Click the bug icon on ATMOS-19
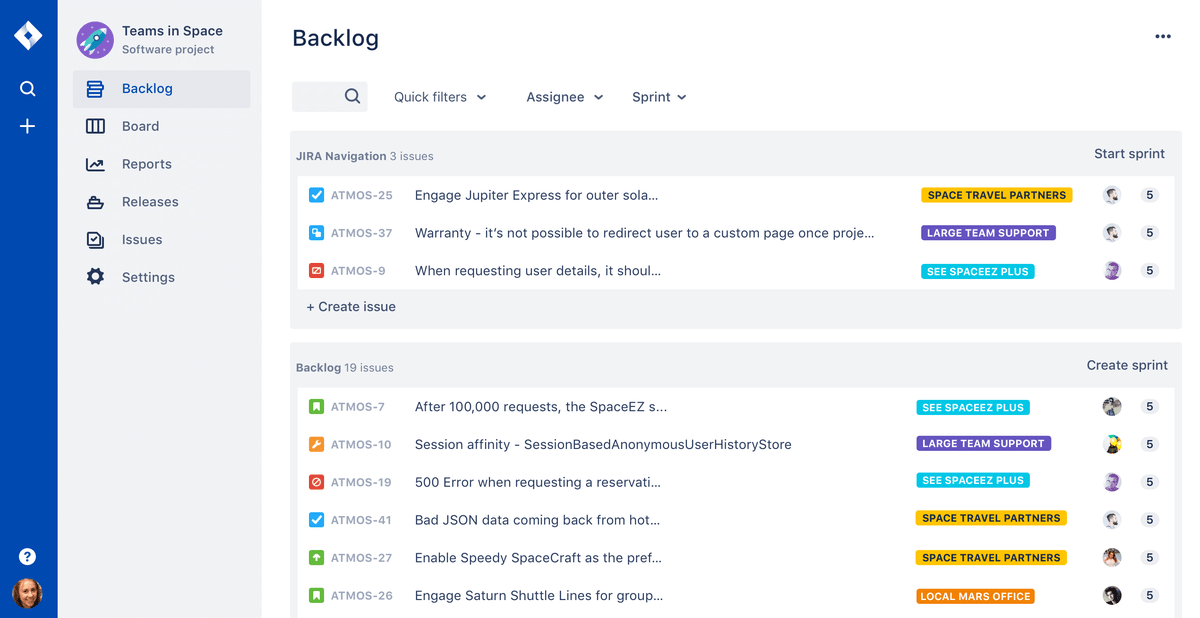The width and height of the screenshot is (1200, 618). [x=316, y=481]
